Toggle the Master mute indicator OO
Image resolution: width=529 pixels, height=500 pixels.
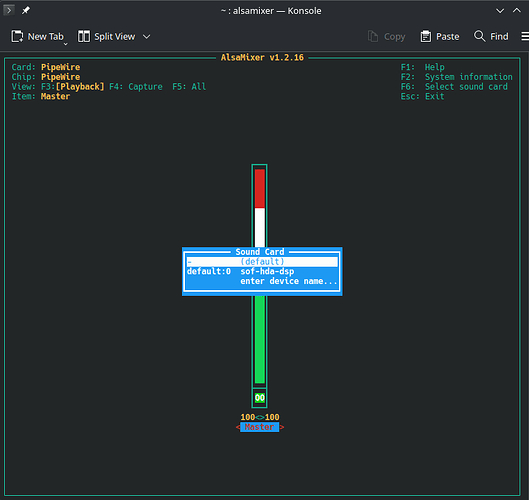259,398
